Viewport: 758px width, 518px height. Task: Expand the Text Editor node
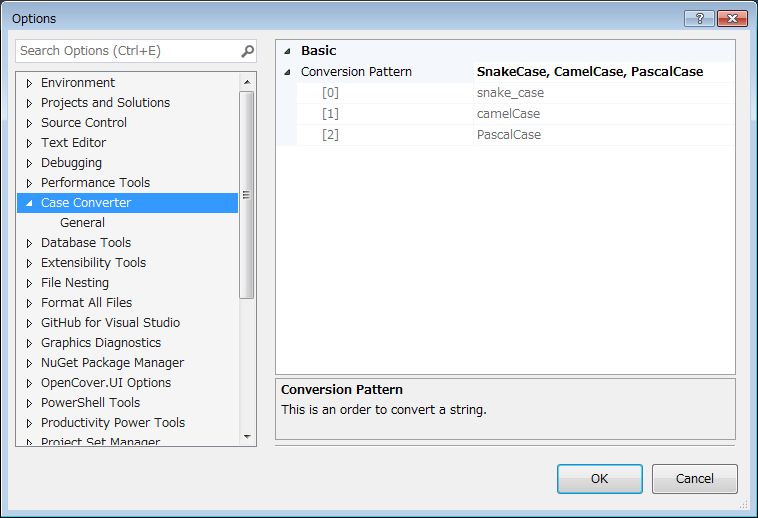click(x=29, y=143)
